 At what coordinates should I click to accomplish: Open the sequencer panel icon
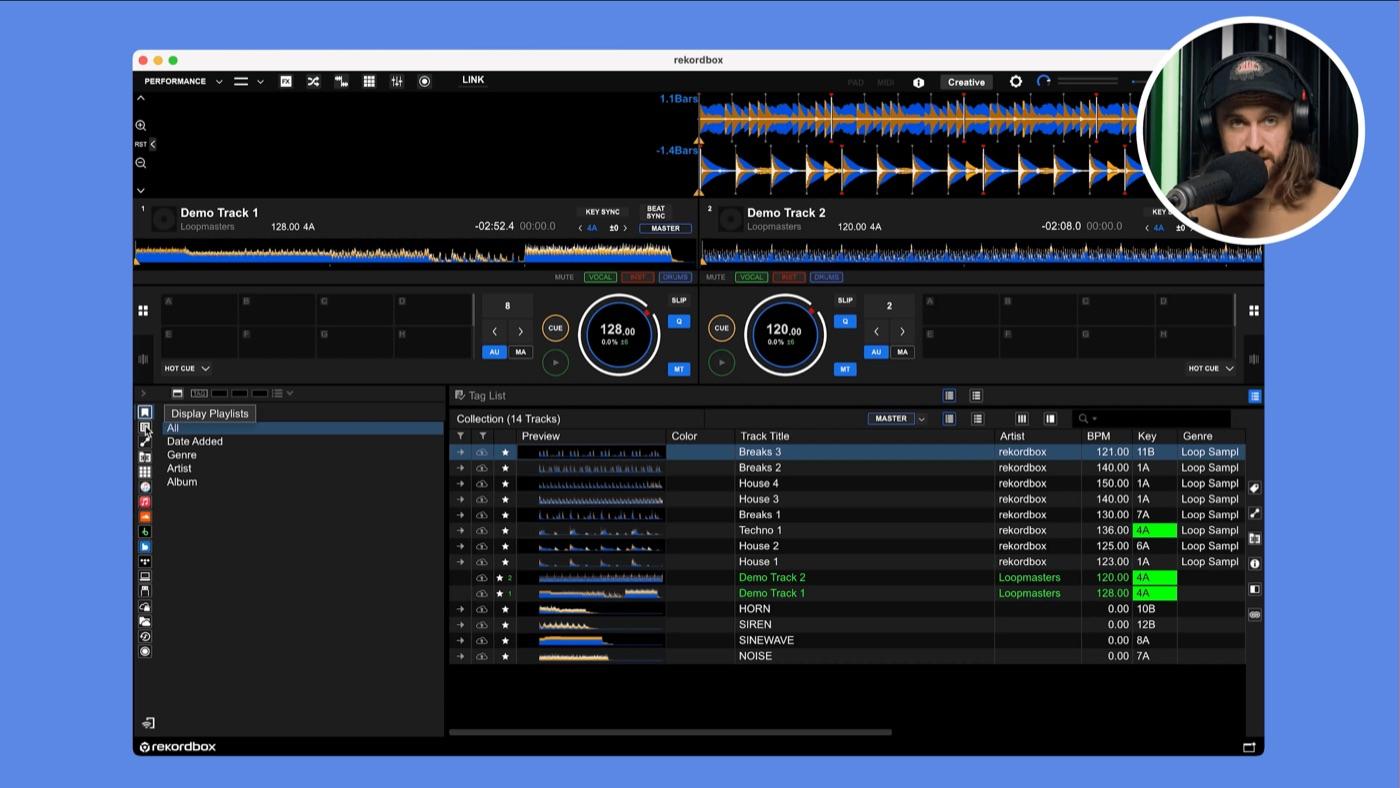tap(341, 81)
